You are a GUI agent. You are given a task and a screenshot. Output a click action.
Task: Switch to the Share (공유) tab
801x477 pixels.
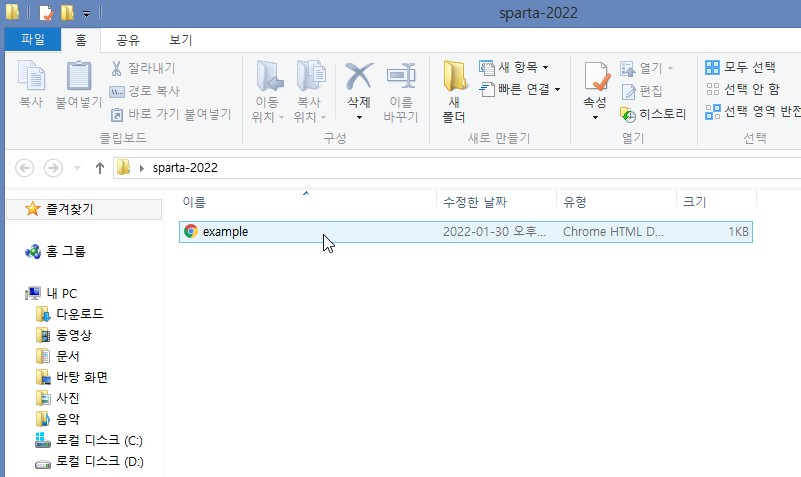pyautogui.click(x=128, y=40)
